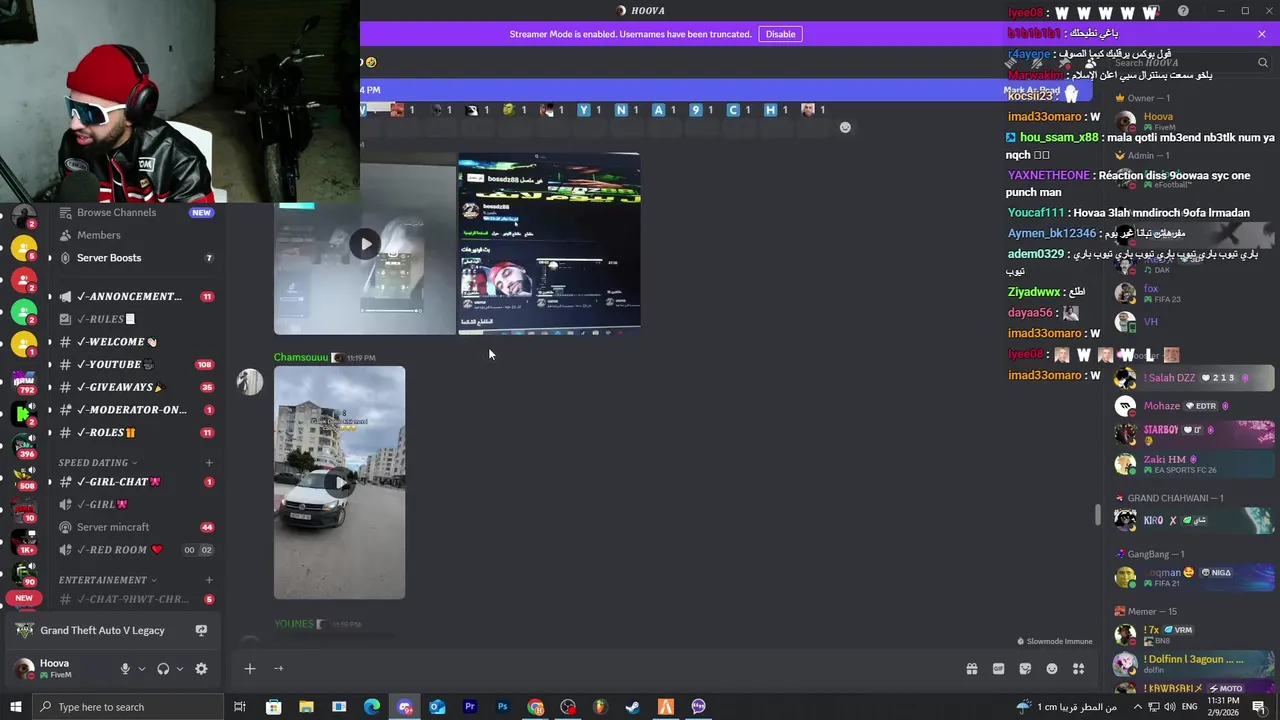Open the Grand Theft Auto V Legacy activity
This screenshot has height=720, width=1280.
(x=102, y=631)
